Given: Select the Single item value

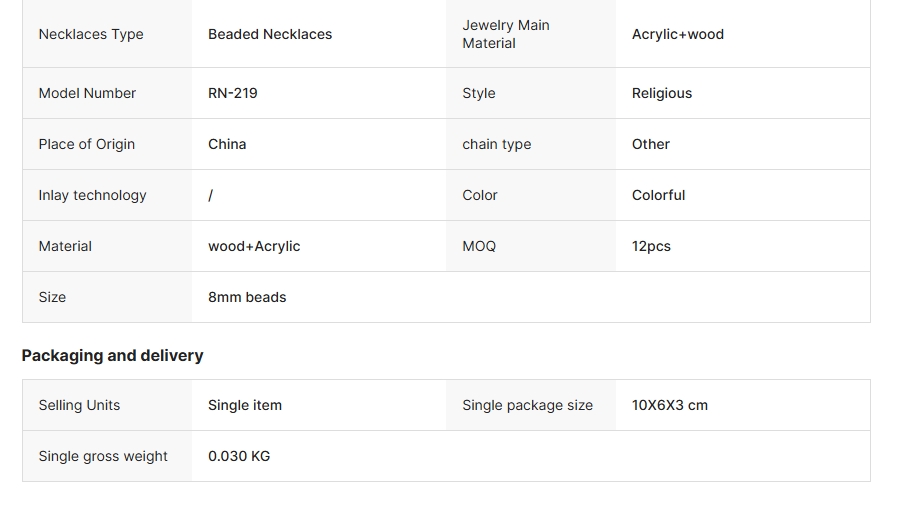Looking at the screenshot, I should point(245,405).
